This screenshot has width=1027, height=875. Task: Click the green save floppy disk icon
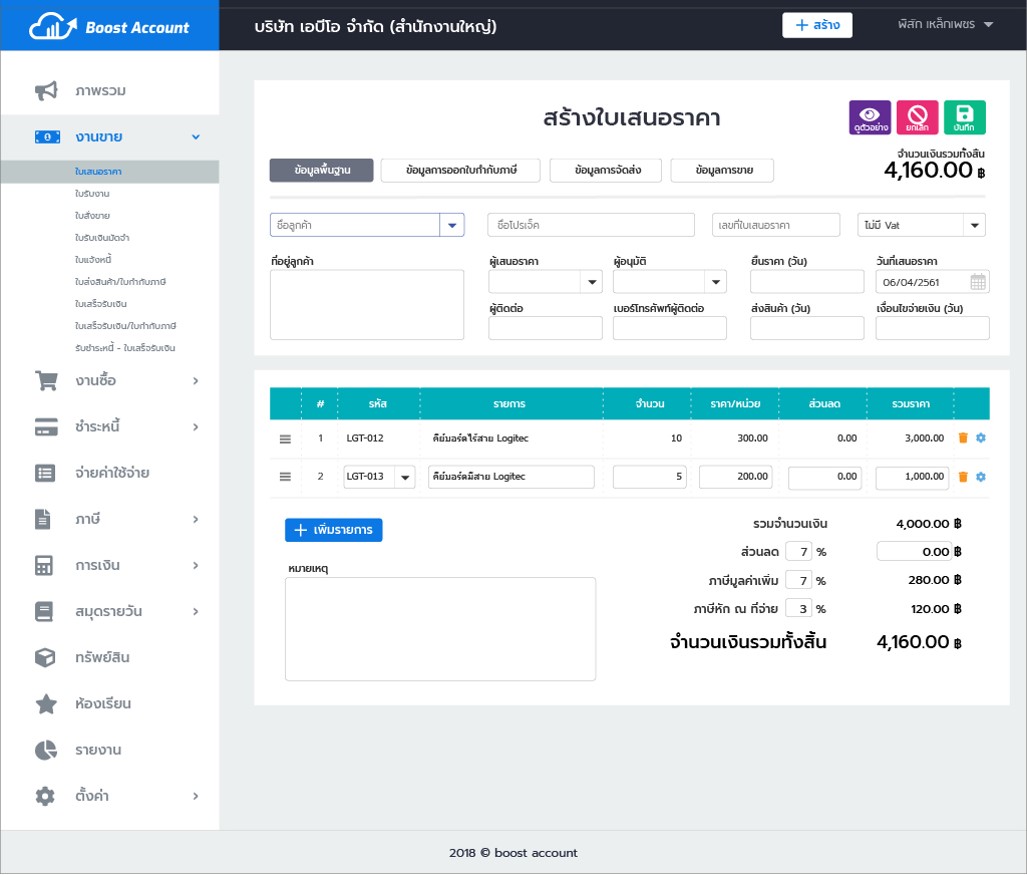click(965, 117)
